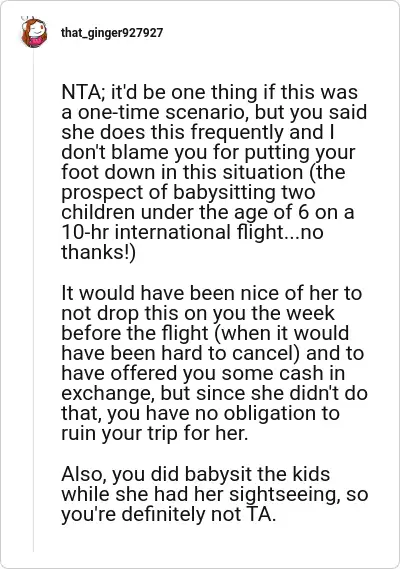Viewport: 400px width, 569px height.
Task: Click the line "a one-time scenario, but you said"
Action: coord(214,112)
